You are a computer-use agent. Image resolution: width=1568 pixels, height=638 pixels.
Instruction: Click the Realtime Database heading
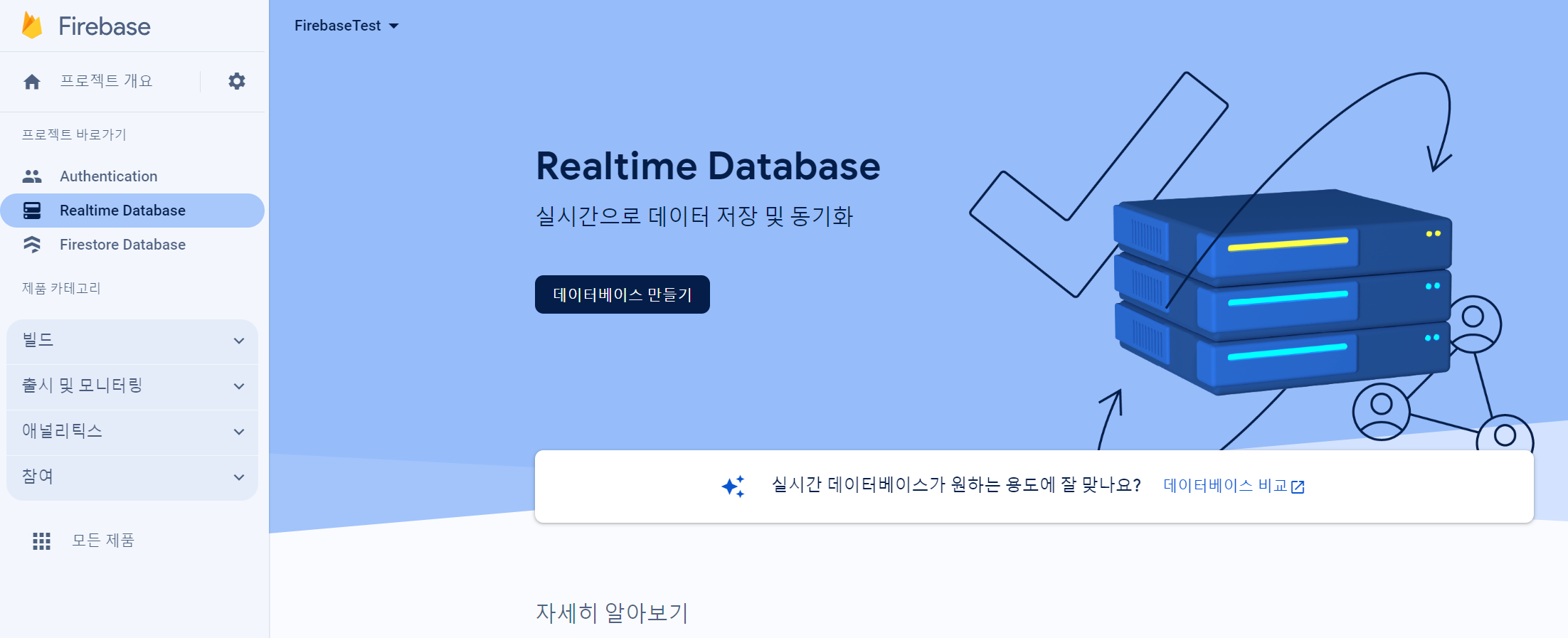708,166
